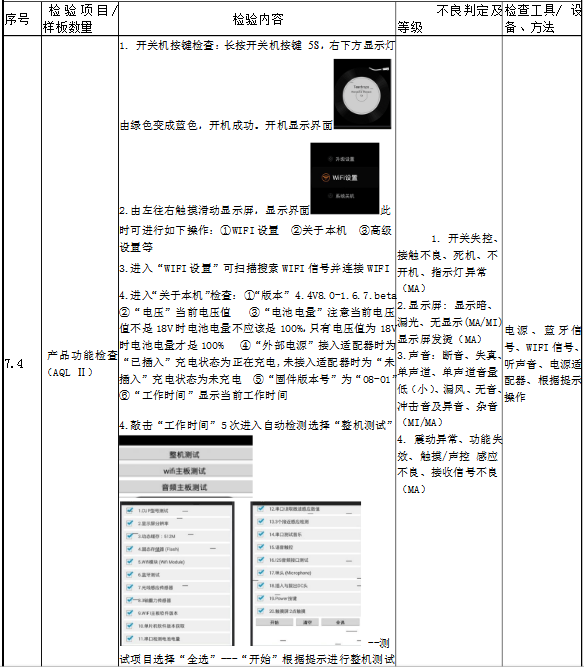Click the vinyl record center label
Screen dimensions: 584x667
click(362, 95)
